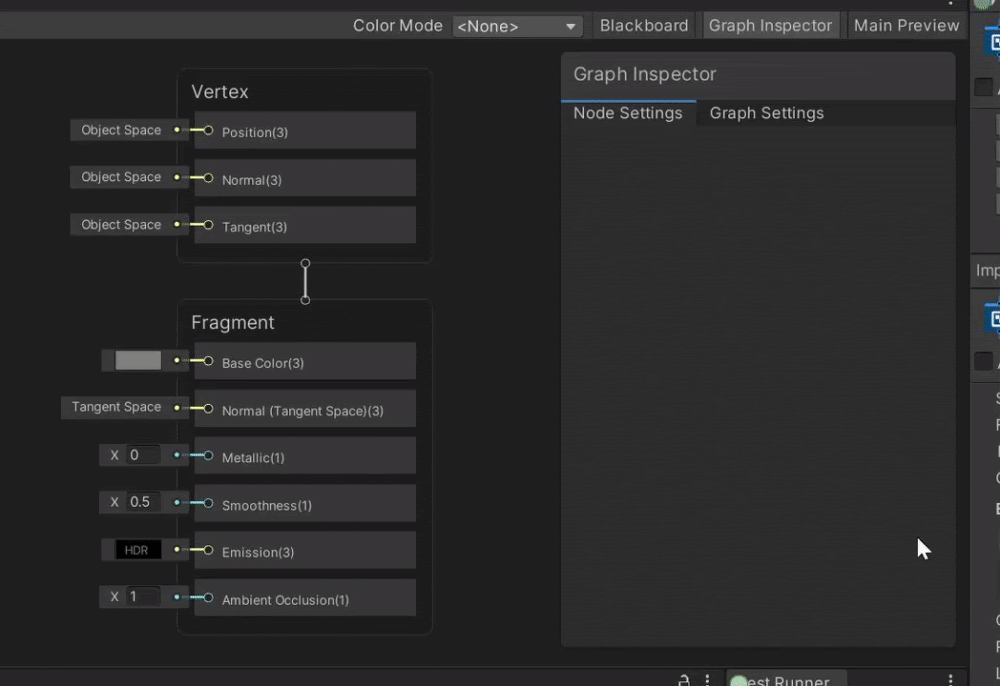The height and width of the screenshot is (686, 1000).
Task: Click the Smoothness X value field 0.5
Action: coord(143,502)
